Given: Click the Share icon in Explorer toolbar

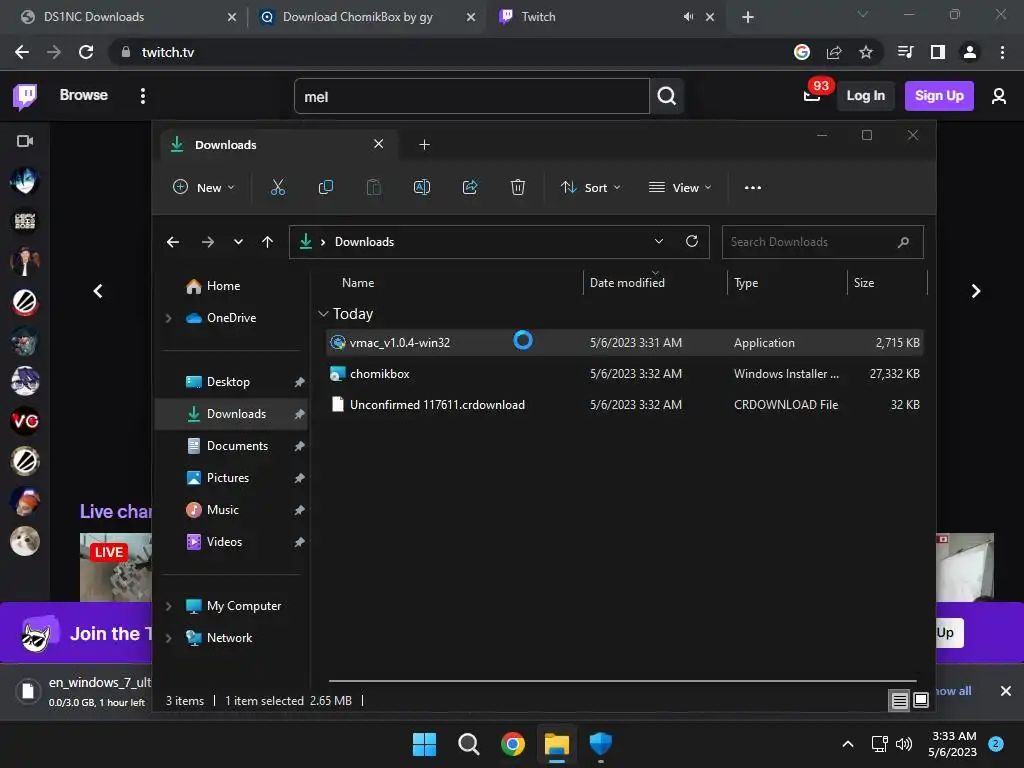Looking at the screenshot, I should point(470,187).
